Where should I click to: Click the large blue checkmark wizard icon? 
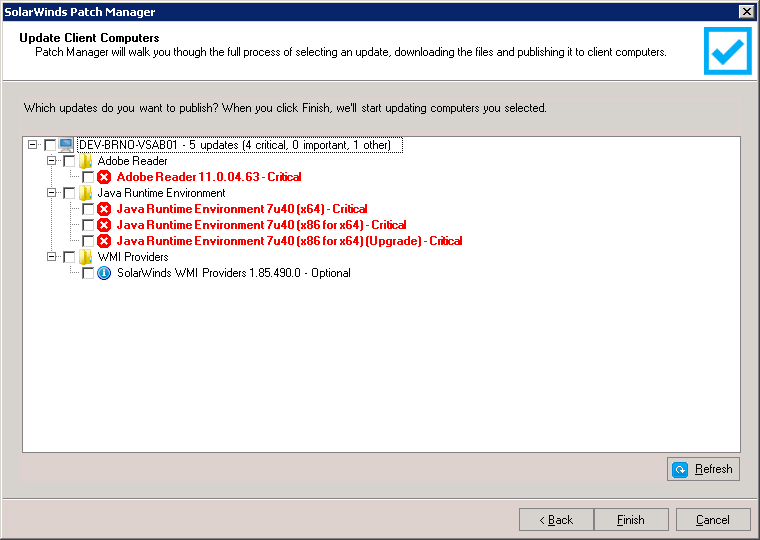pyautogui.click(x=728, y=51)
